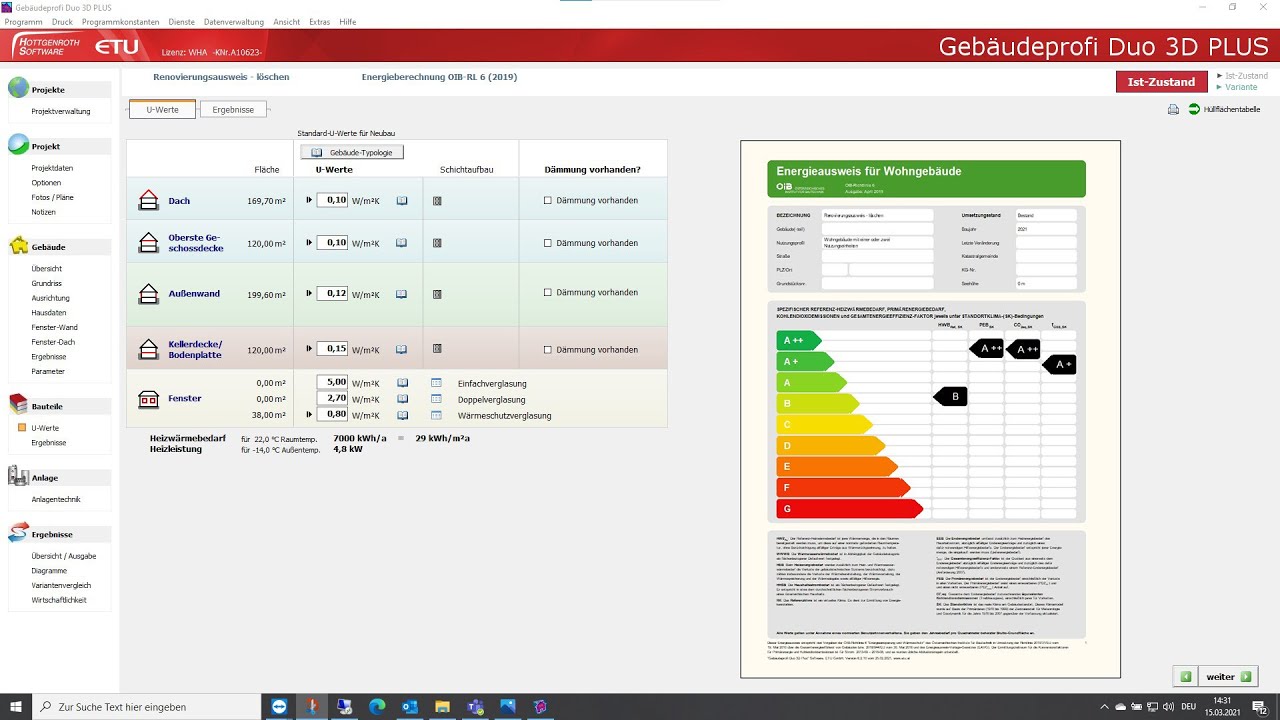Click the arrow marker before the 0,80 window U-value
Viewport: 1280px width, 720px height.
(309, 414)
